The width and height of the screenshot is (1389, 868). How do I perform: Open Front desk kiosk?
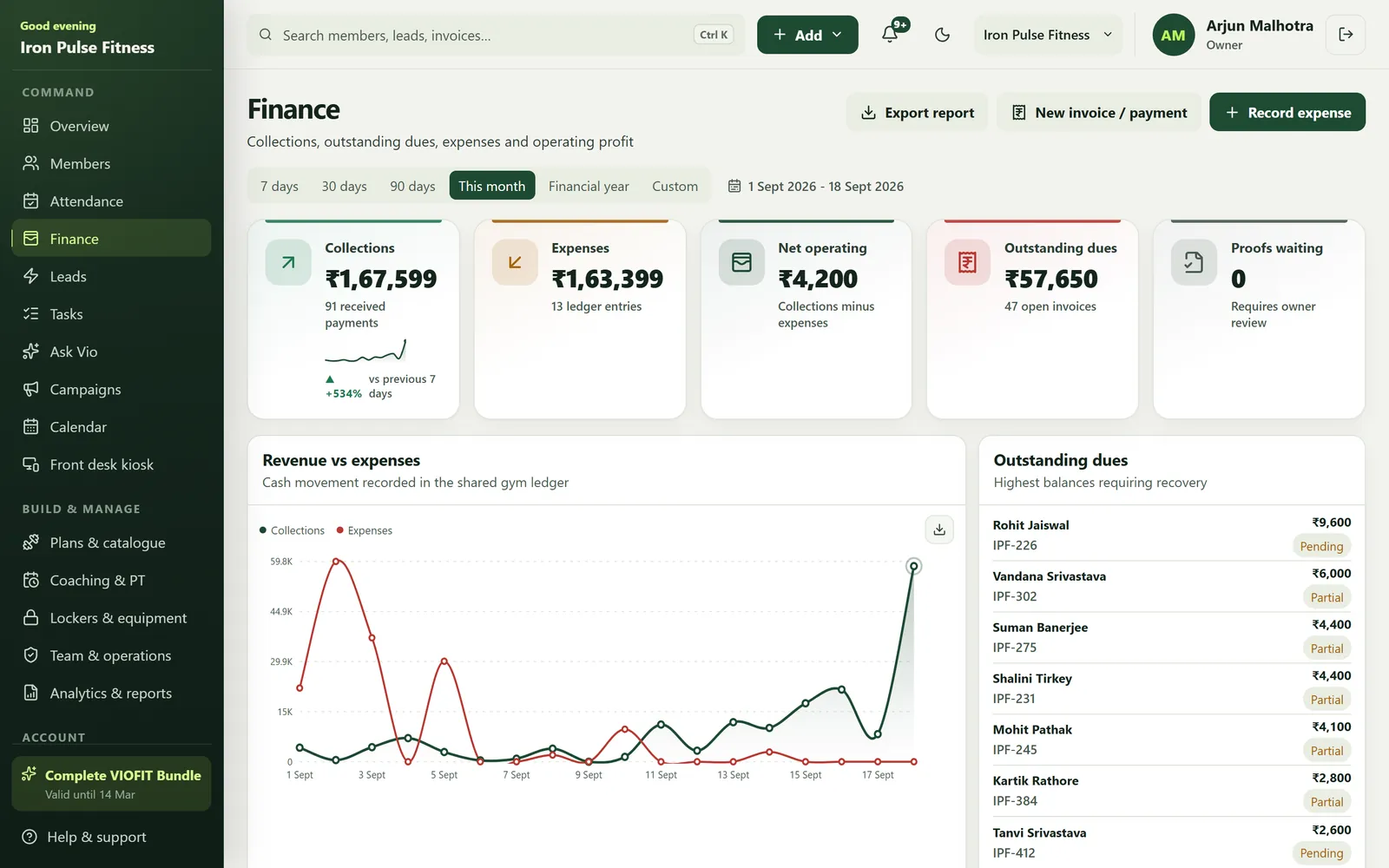click(111, 464)
